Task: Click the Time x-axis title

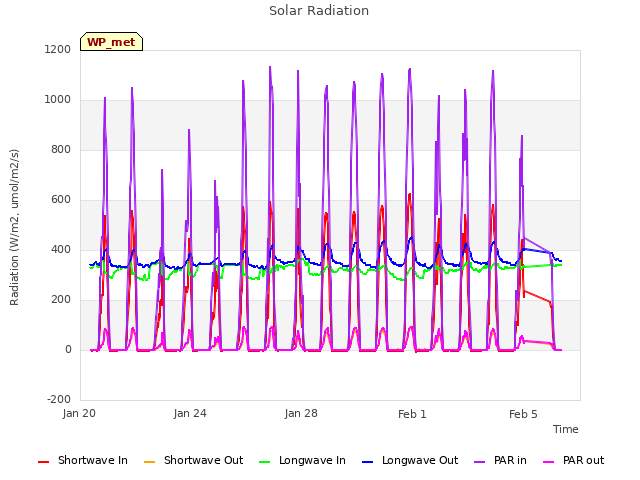Action: (566, 429)
